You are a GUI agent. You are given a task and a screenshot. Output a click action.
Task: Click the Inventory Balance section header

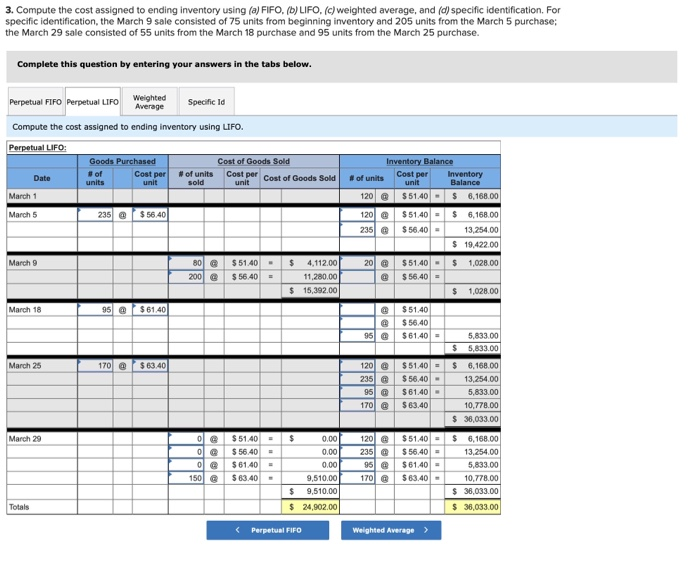pos(420,161)
